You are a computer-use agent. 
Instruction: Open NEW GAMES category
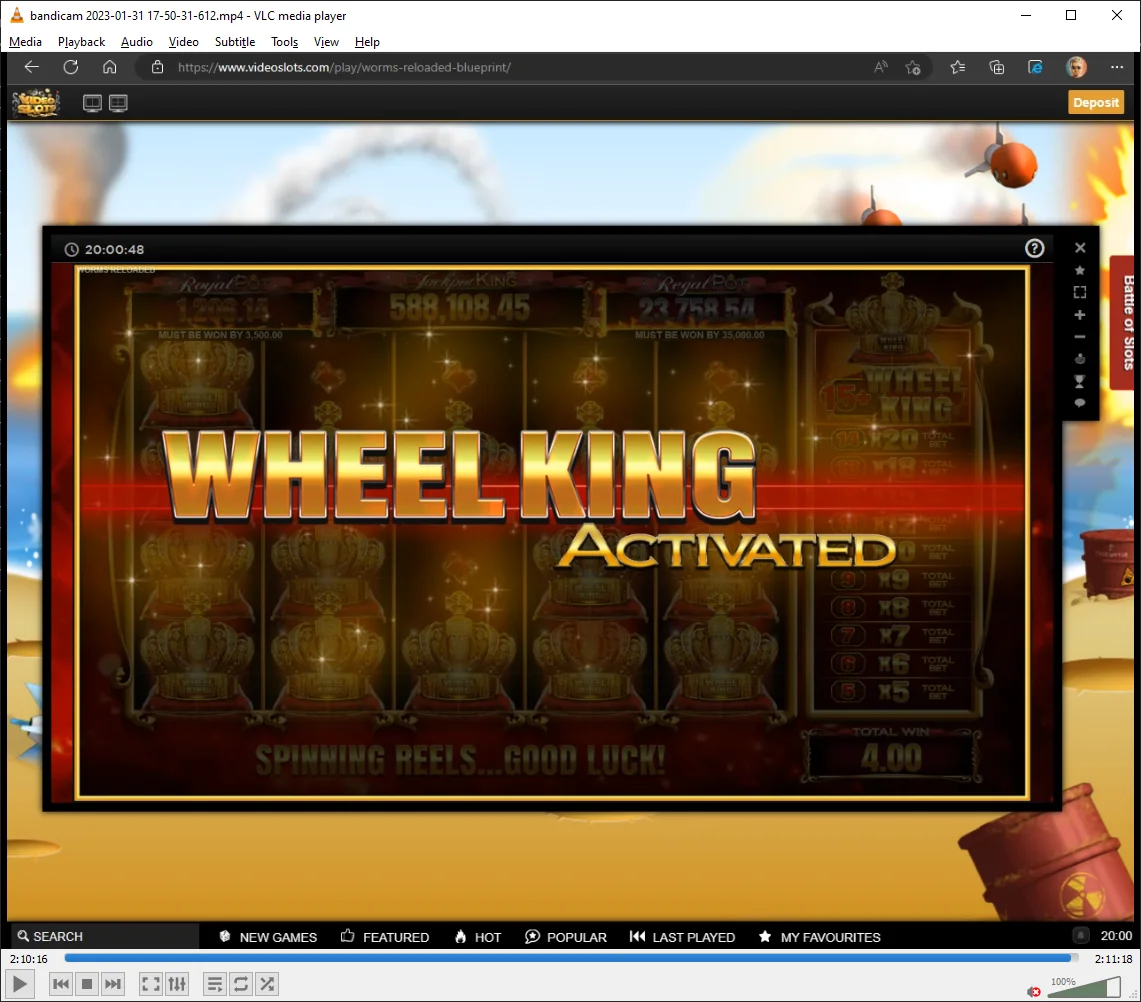pos(268,937)
